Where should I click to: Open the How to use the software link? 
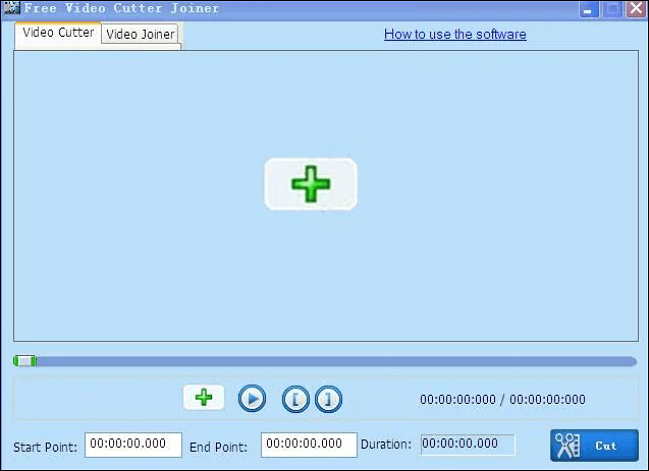click(x=455, y=34)
